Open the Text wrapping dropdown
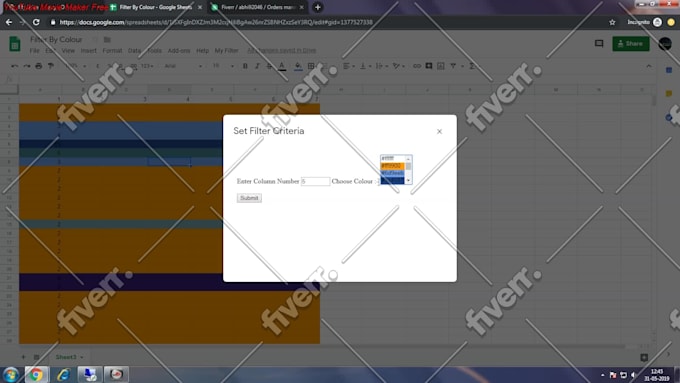 [382, 66]
